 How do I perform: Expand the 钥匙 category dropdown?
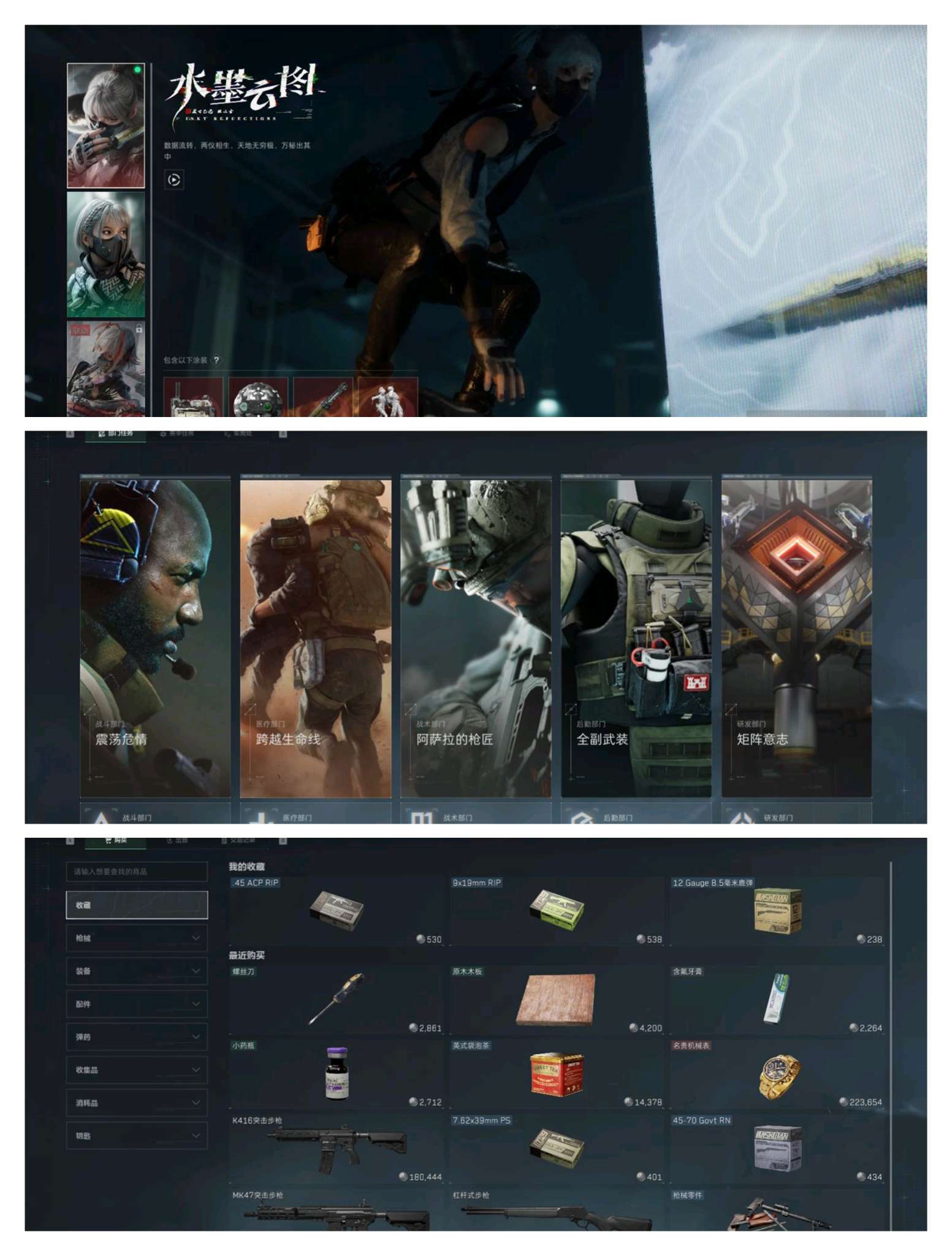137,1136
